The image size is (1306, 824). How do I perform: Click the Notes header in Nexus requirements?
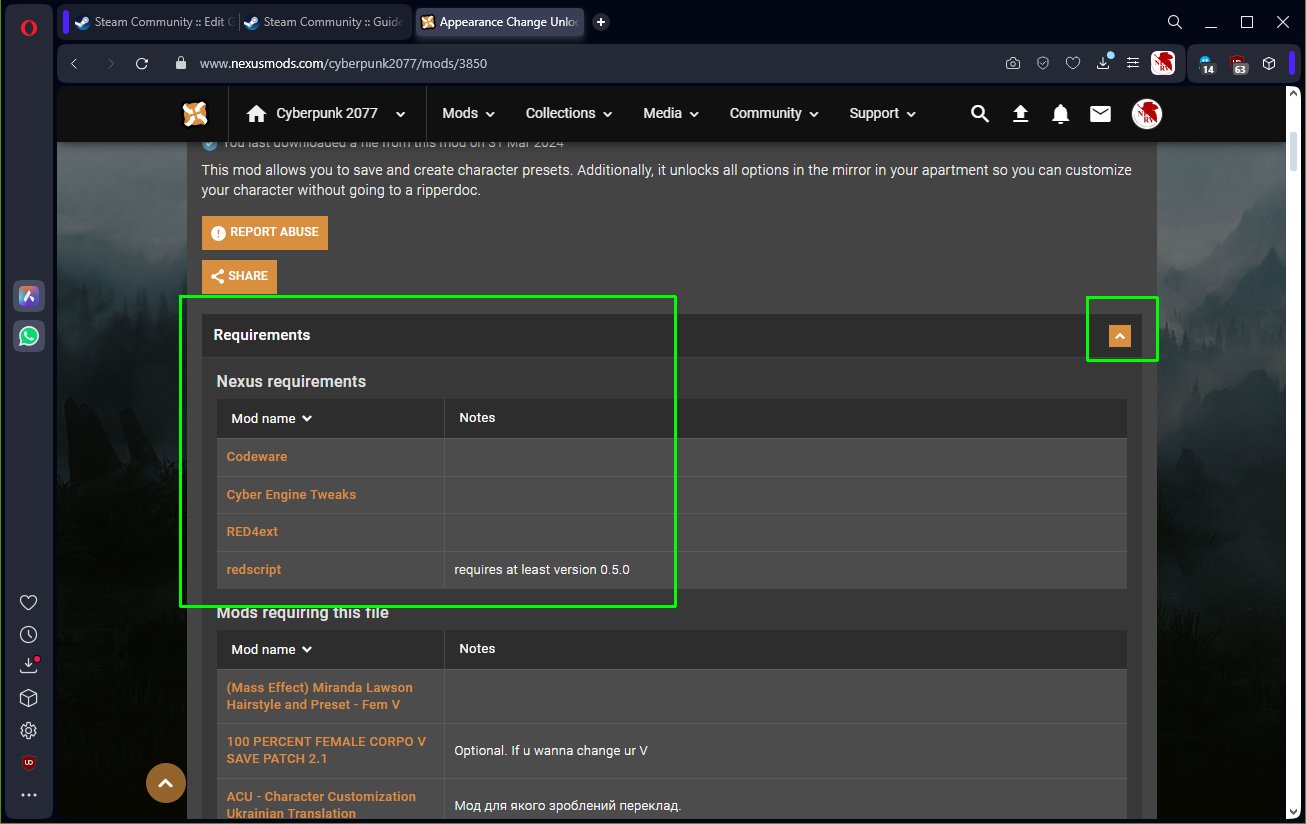point(477,418)
